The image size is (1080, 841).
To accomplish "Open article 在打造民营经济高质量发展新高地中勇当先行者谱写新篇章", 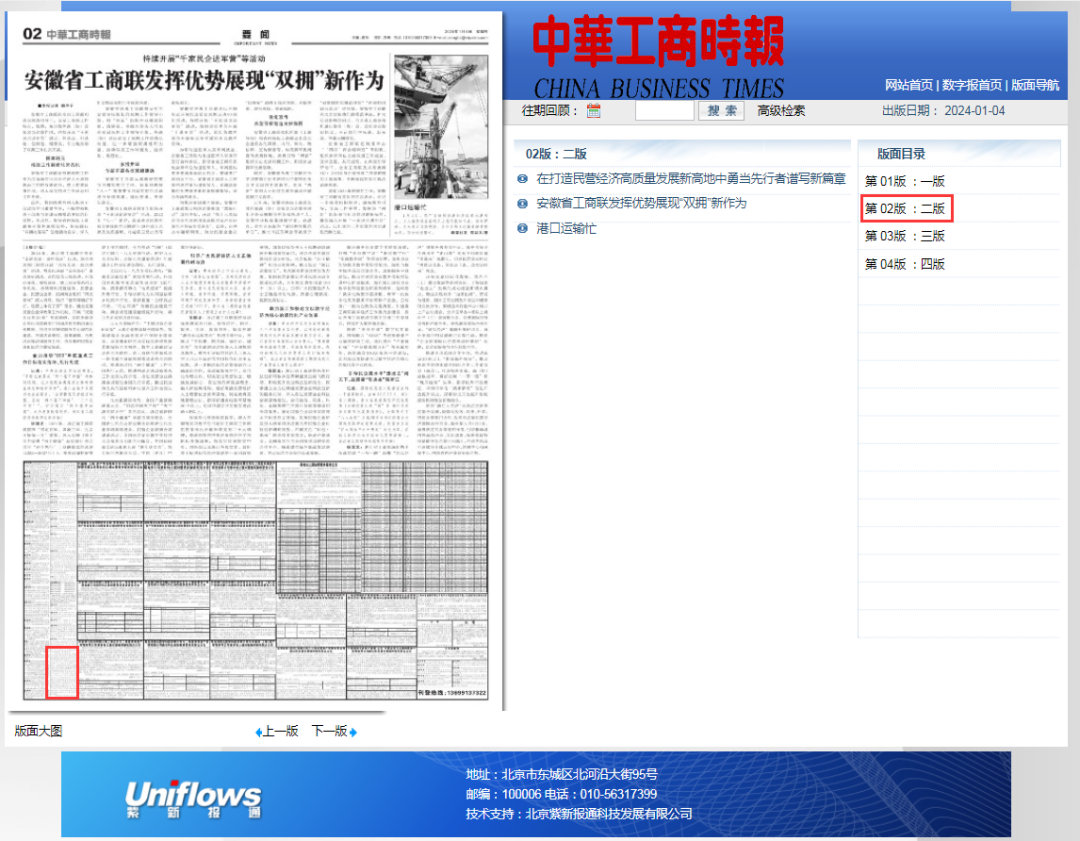I will tap(690, 178).
